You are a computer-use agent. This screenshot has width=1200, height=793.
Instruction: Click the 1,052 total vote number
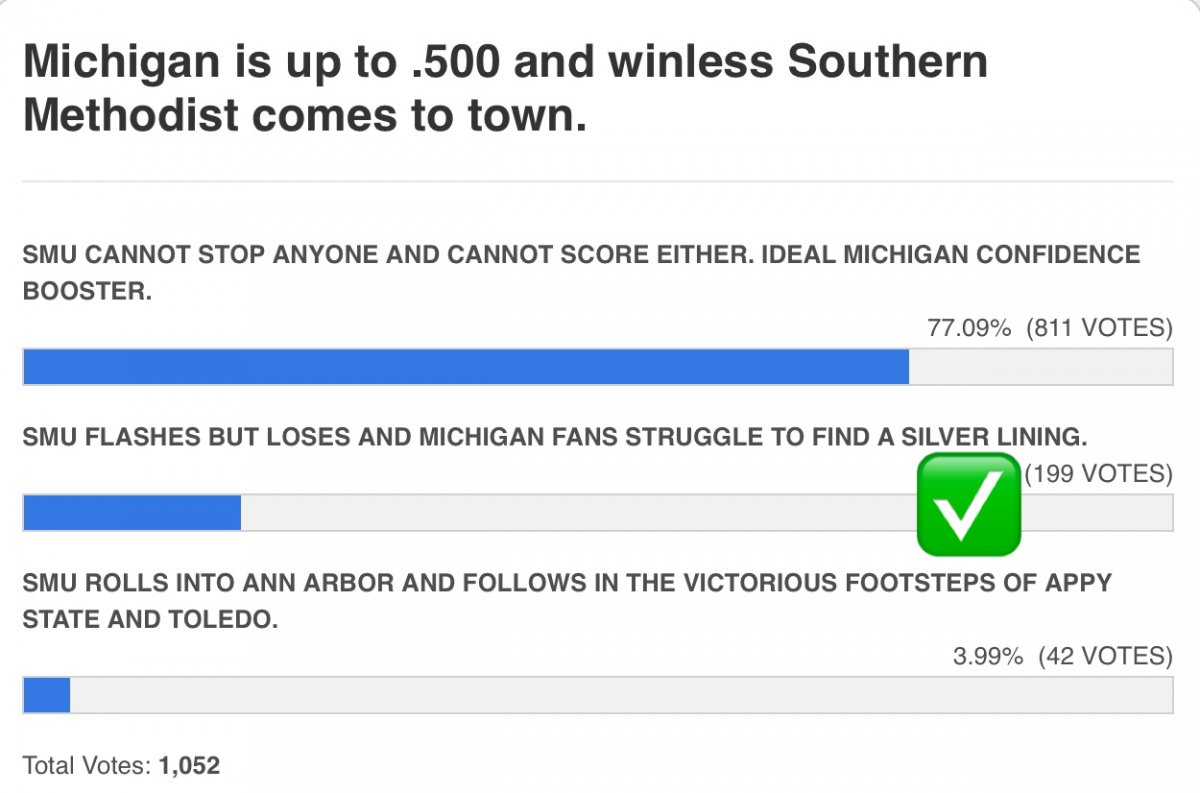pyautogui.click(x=189, y=766)
